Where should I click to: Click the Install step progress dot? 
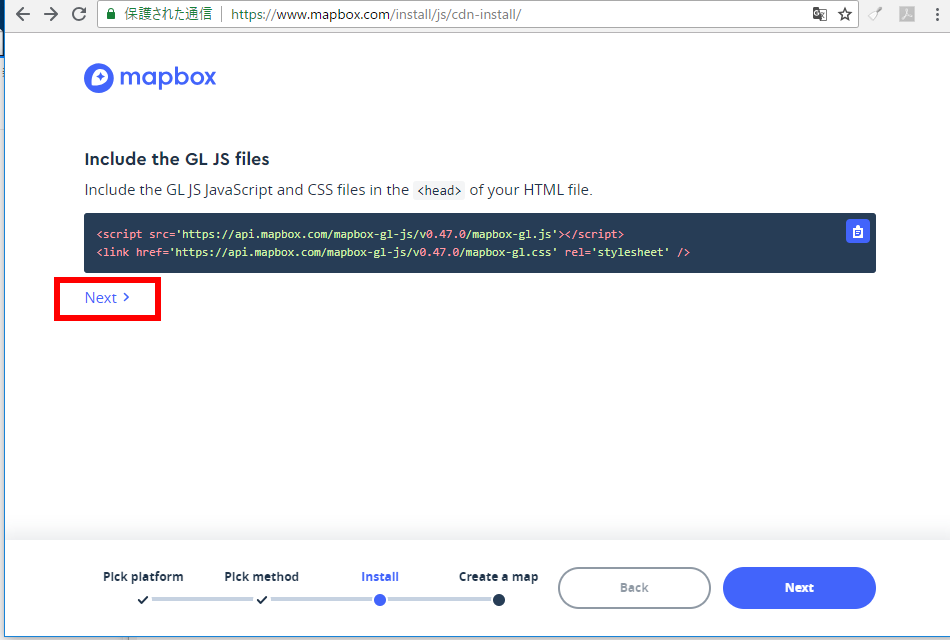380,600
